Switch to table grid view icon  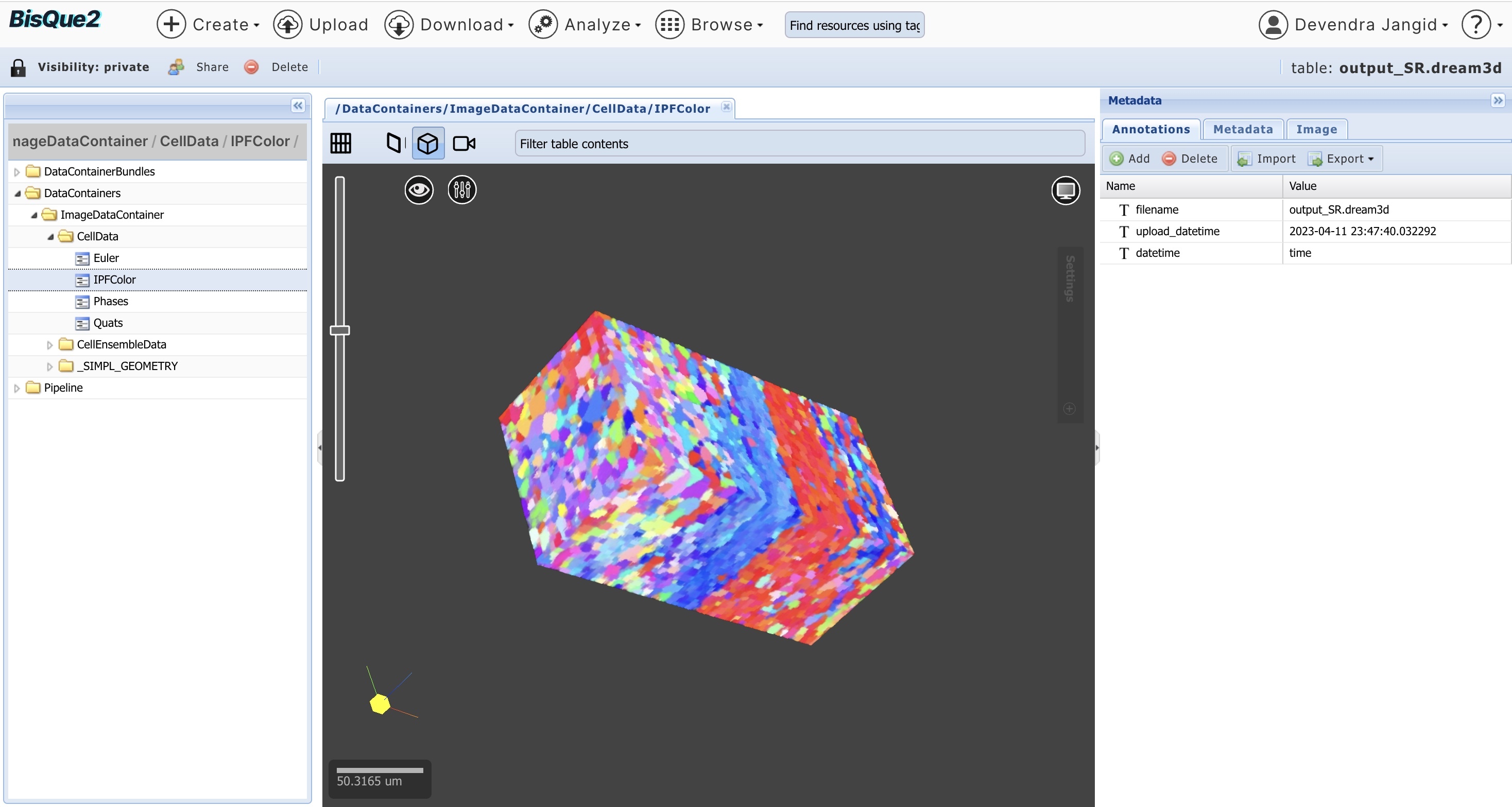point(340,143)
